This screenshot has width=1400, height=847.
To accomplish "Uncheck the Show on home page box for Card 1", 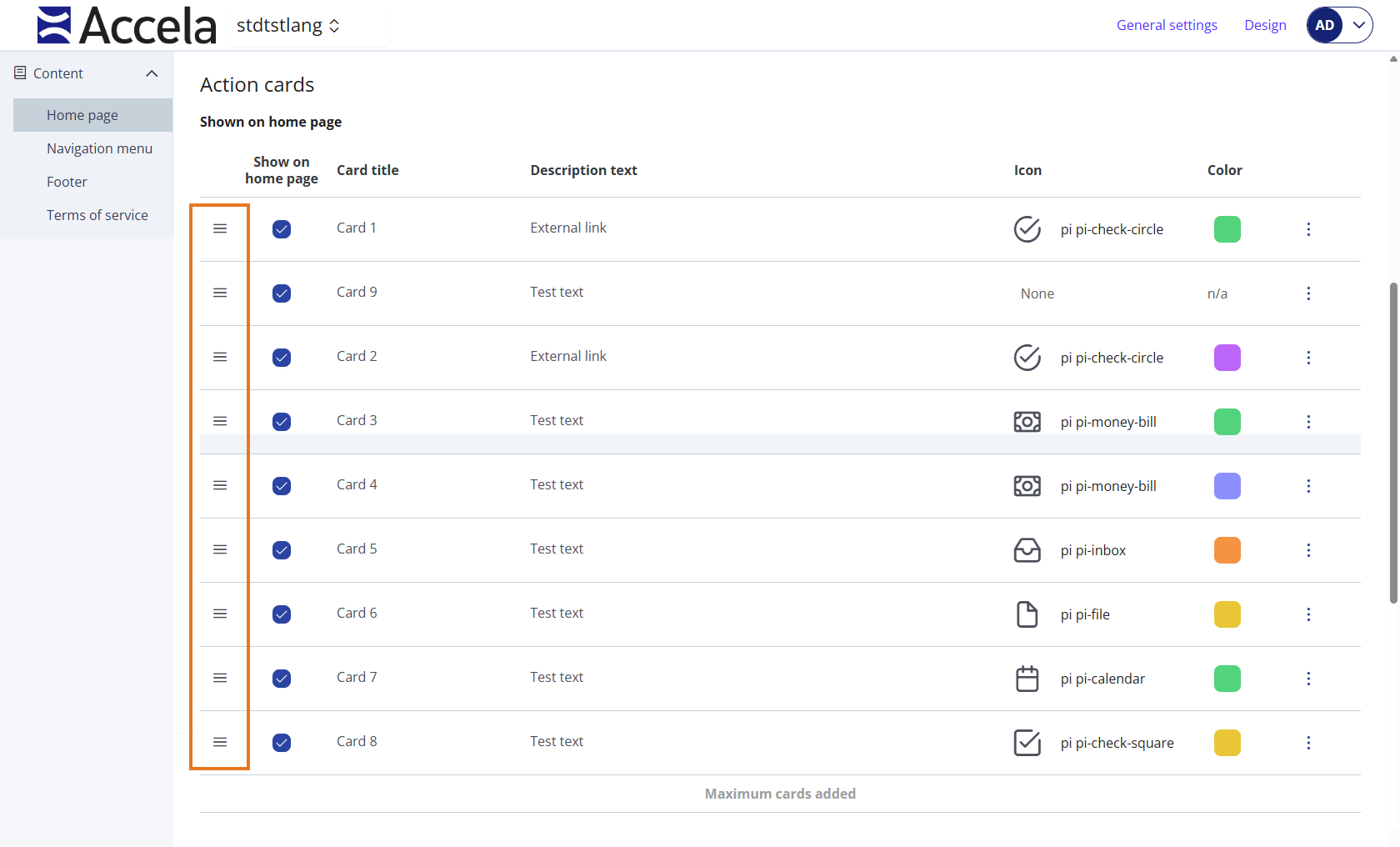I will coord(282,229).
